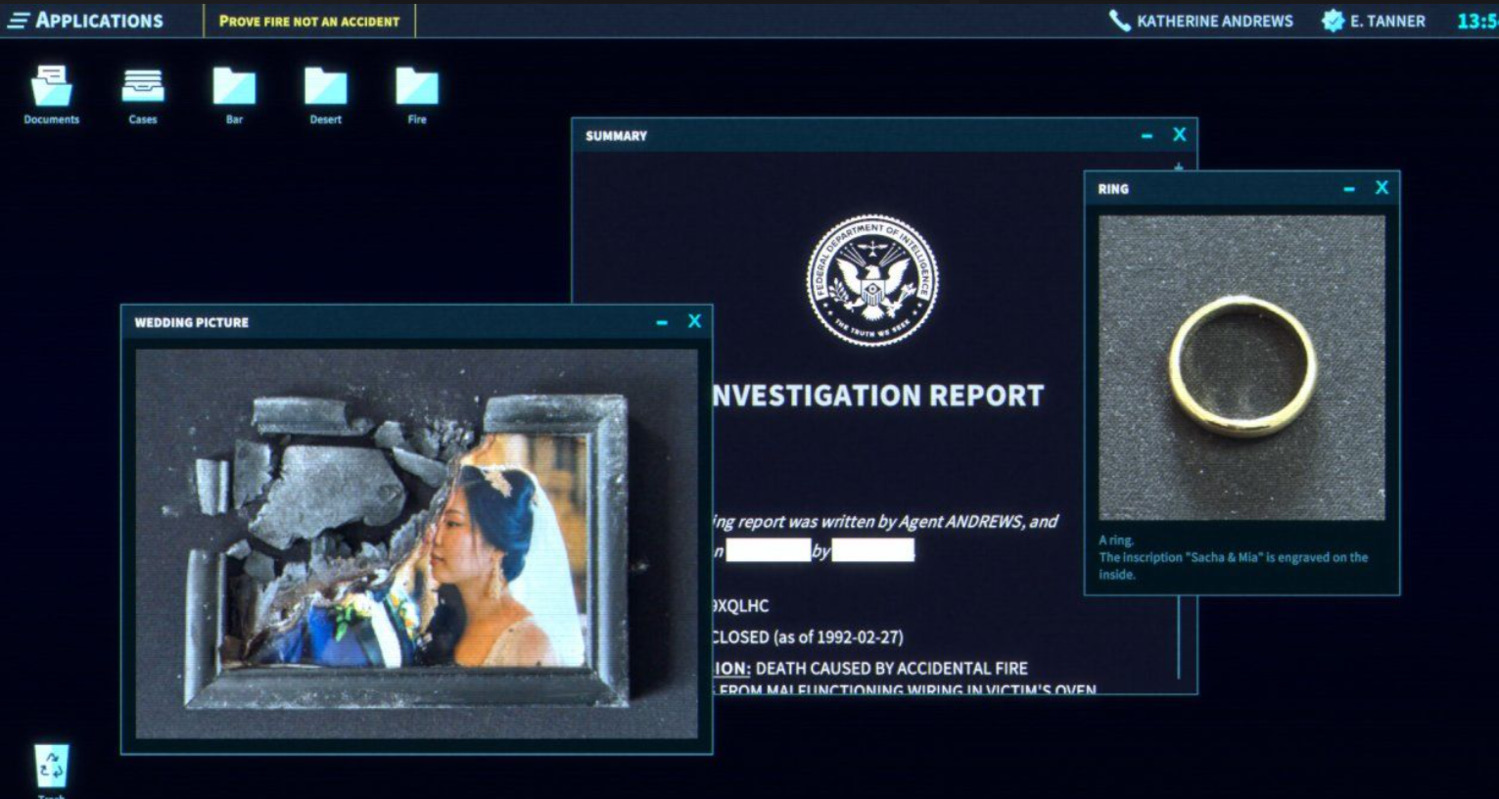Select the Prove Fire Not An Accident objective
The height and width of the screenshot is (799, 1499).
[309, 21]
